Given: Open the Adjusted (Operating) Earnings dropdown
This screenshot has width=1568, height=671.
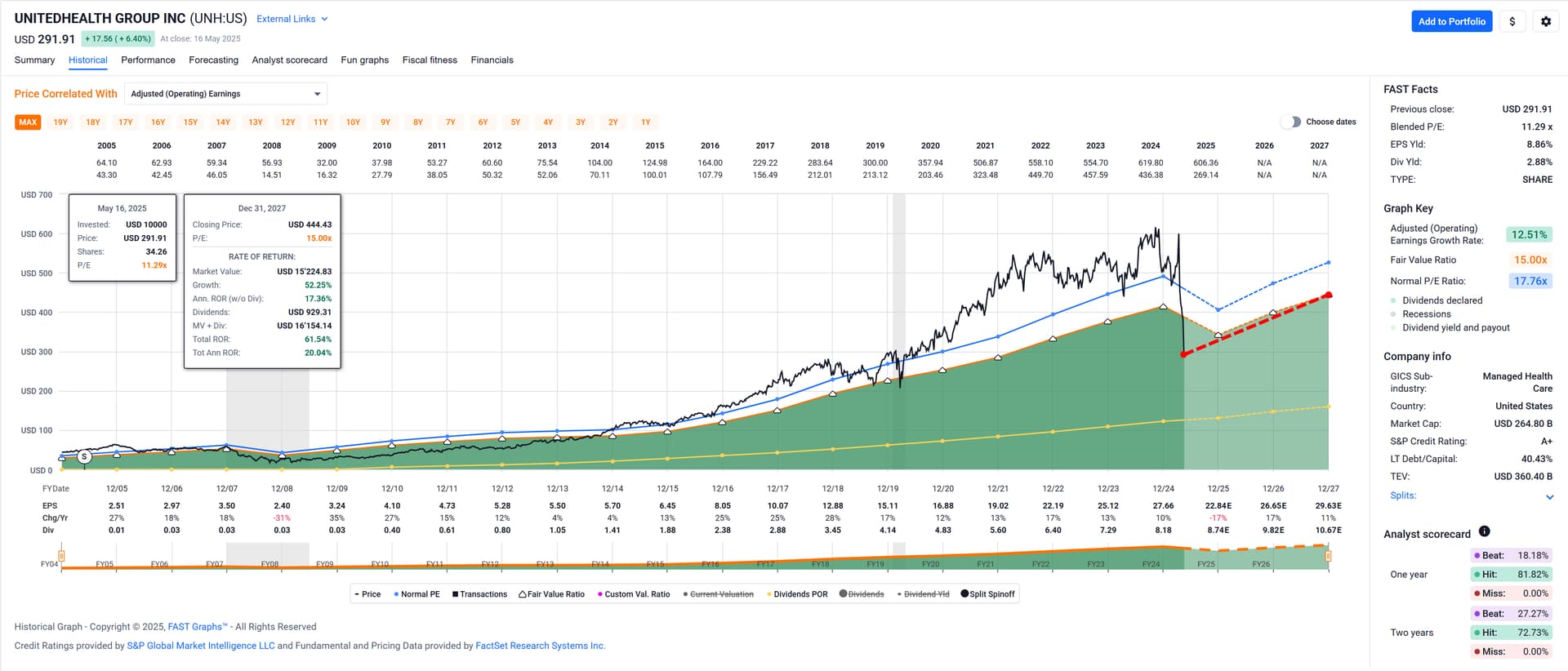Looking at the screenshot, I should 225,94.
